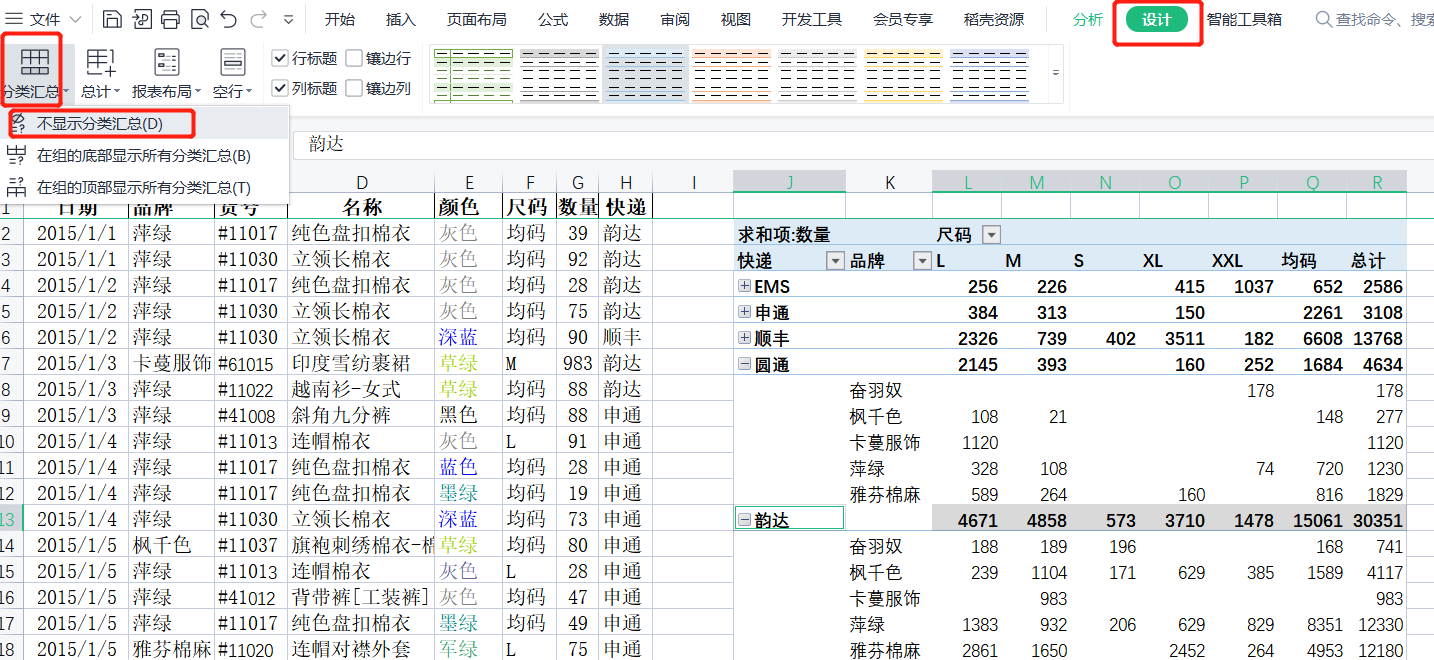This screenshot has height=660, width=1434.
Task: Choose 在组的底部显示所有分类汇总(B) option
Action: click(x=143, y=155)
